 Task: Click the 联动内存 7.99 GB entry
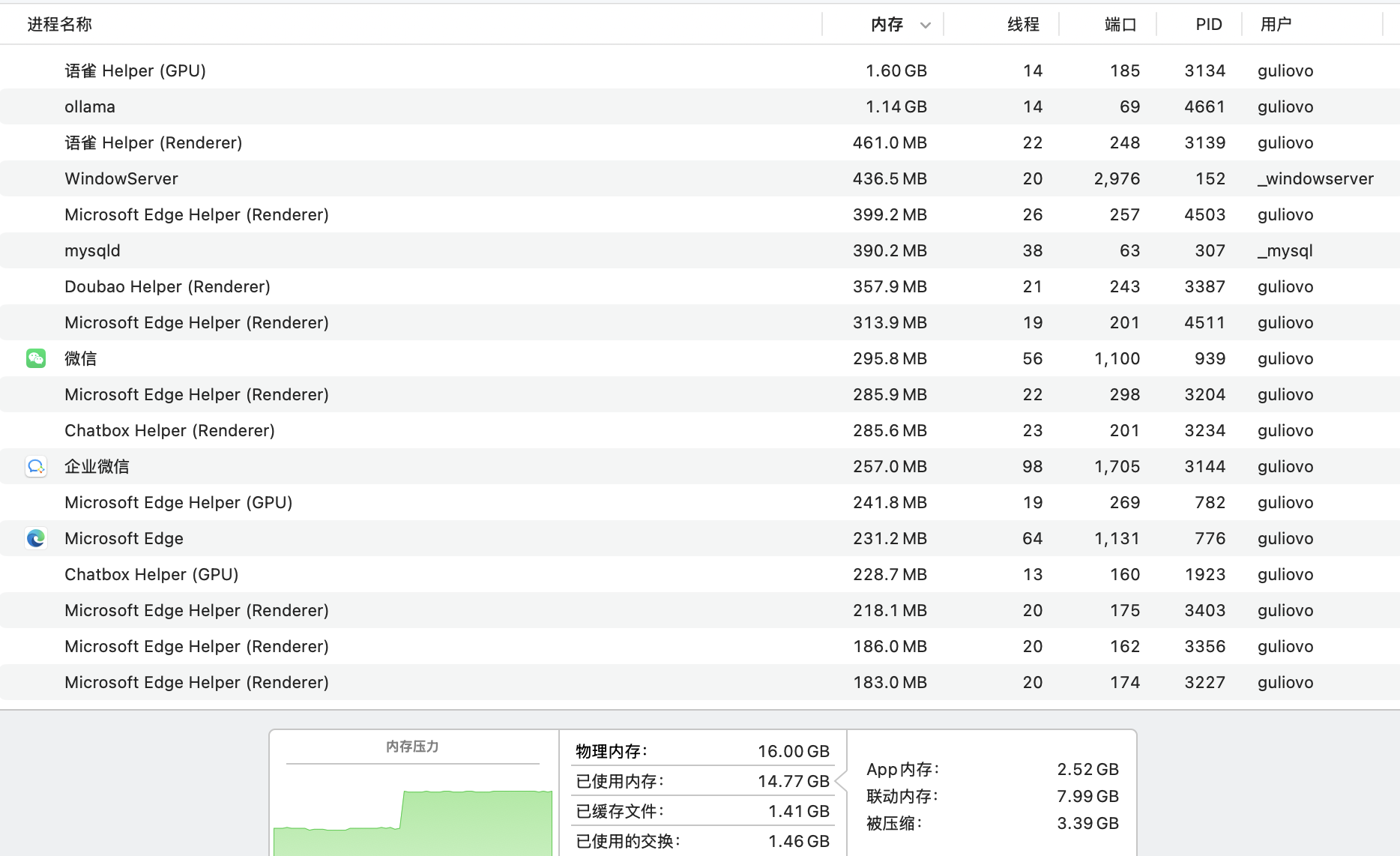pos(992,796)
